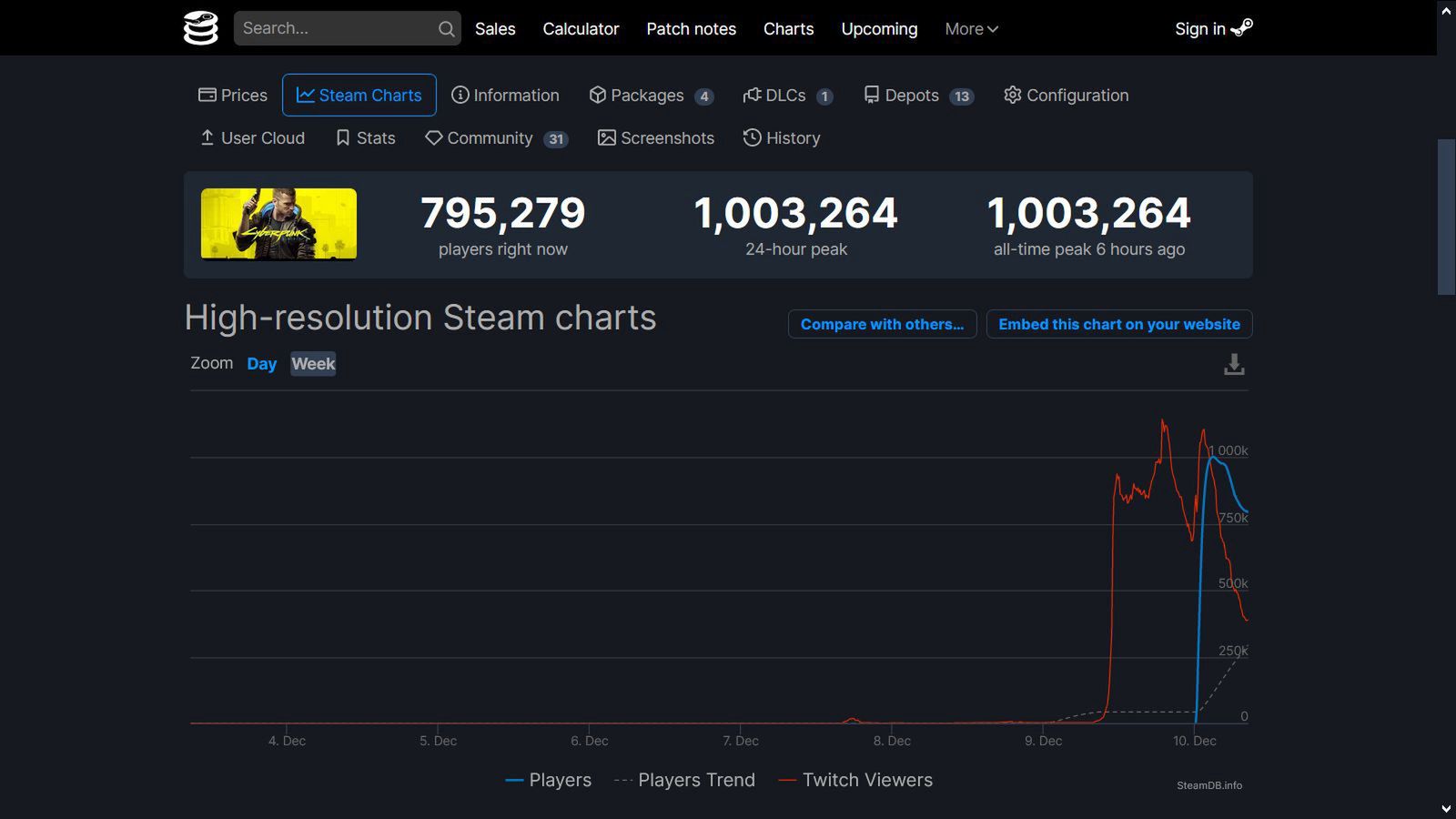Click the search magnifier icon
The width and height of the screenshot is (1456, 819).
[x=446, y=29]
